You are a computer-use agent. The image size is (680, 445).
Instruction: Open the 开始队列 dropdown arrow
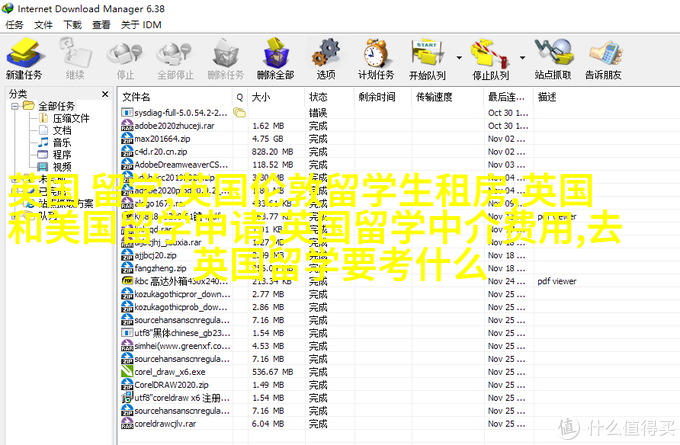(x=459, y=58)
